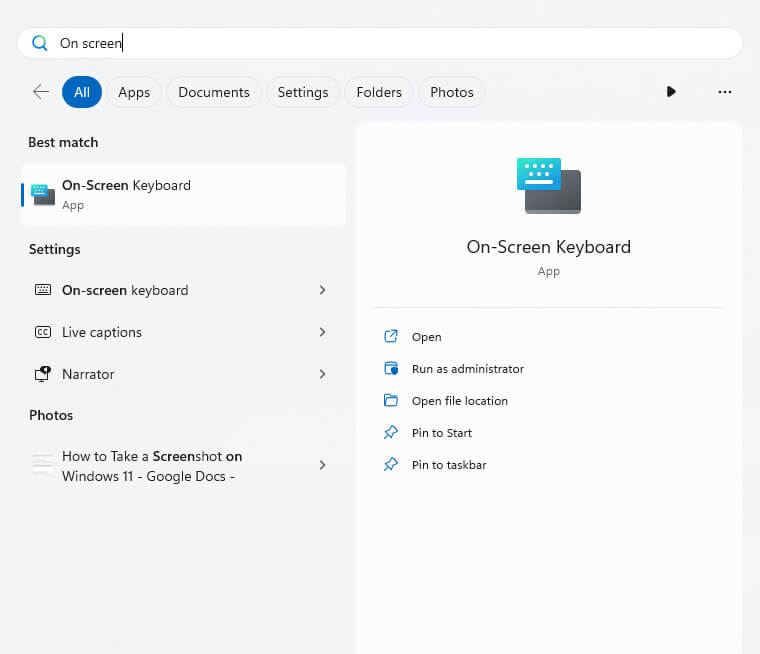Filter results by Photos

452,92
